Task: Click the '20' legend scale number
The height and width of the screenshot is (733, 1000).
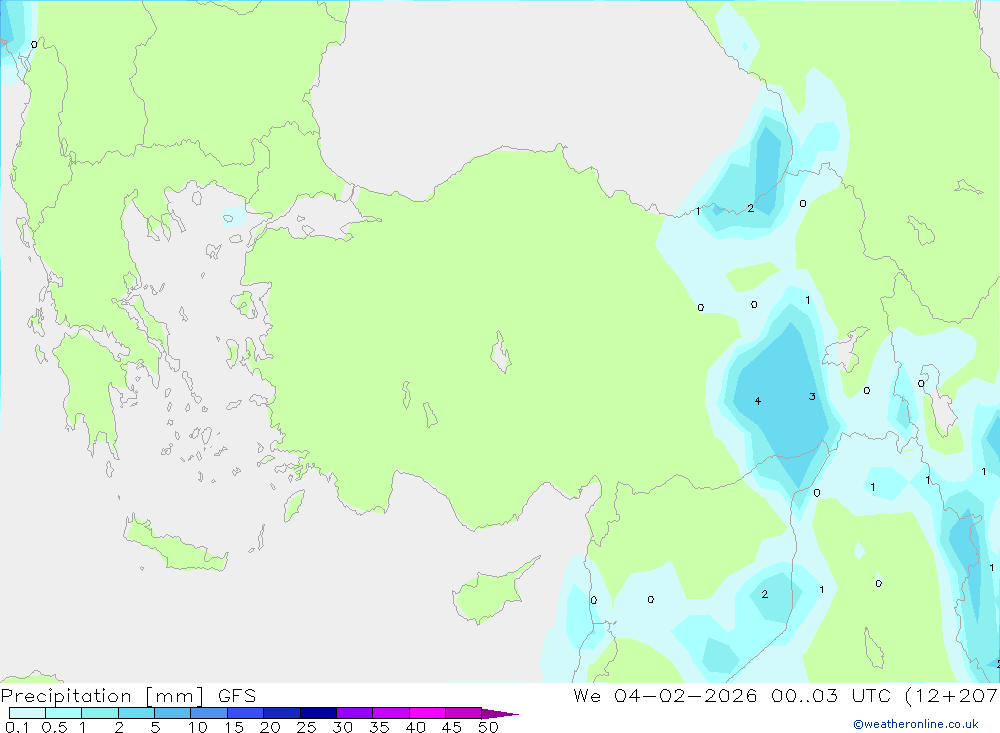Action: 270,727
